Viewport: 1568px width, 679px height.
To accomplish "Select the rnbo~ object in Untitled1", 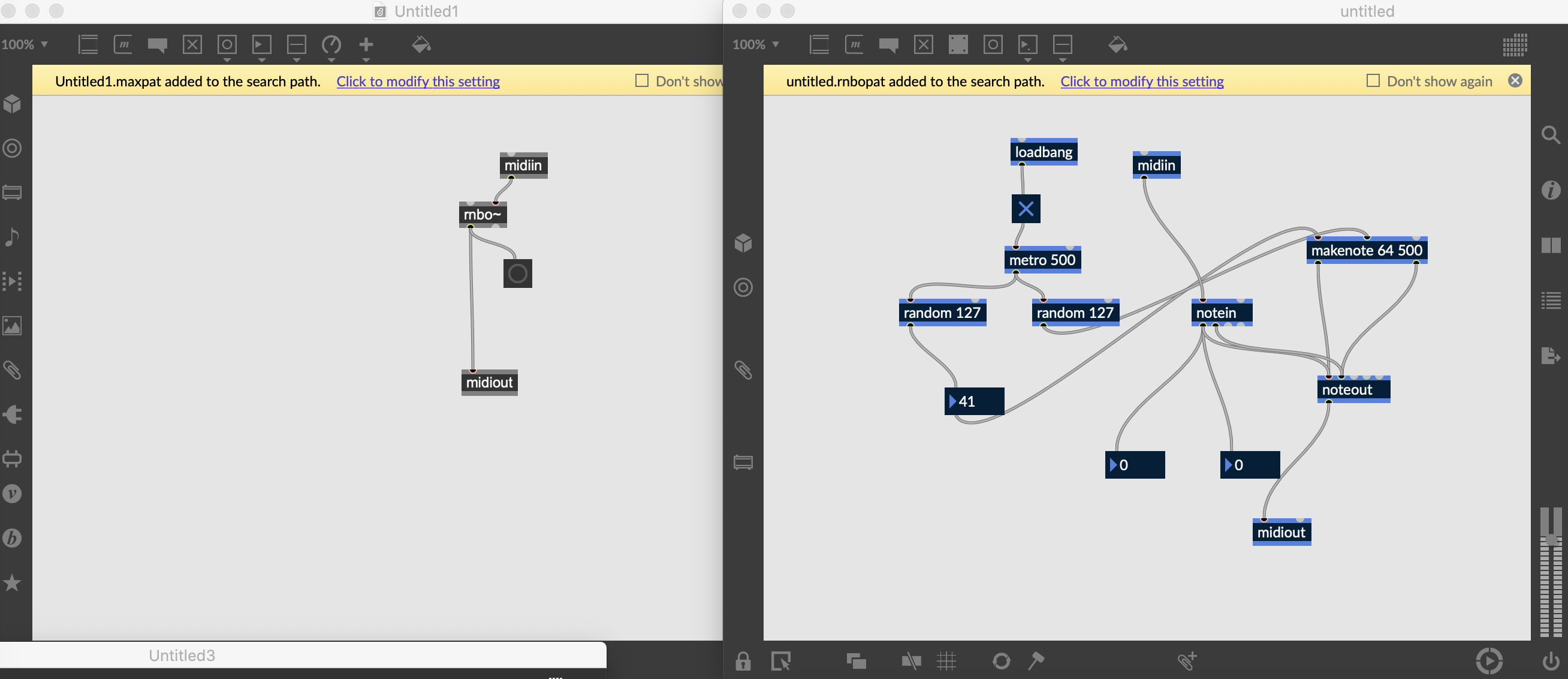I will pyautogui.click(x=483, y=214).
